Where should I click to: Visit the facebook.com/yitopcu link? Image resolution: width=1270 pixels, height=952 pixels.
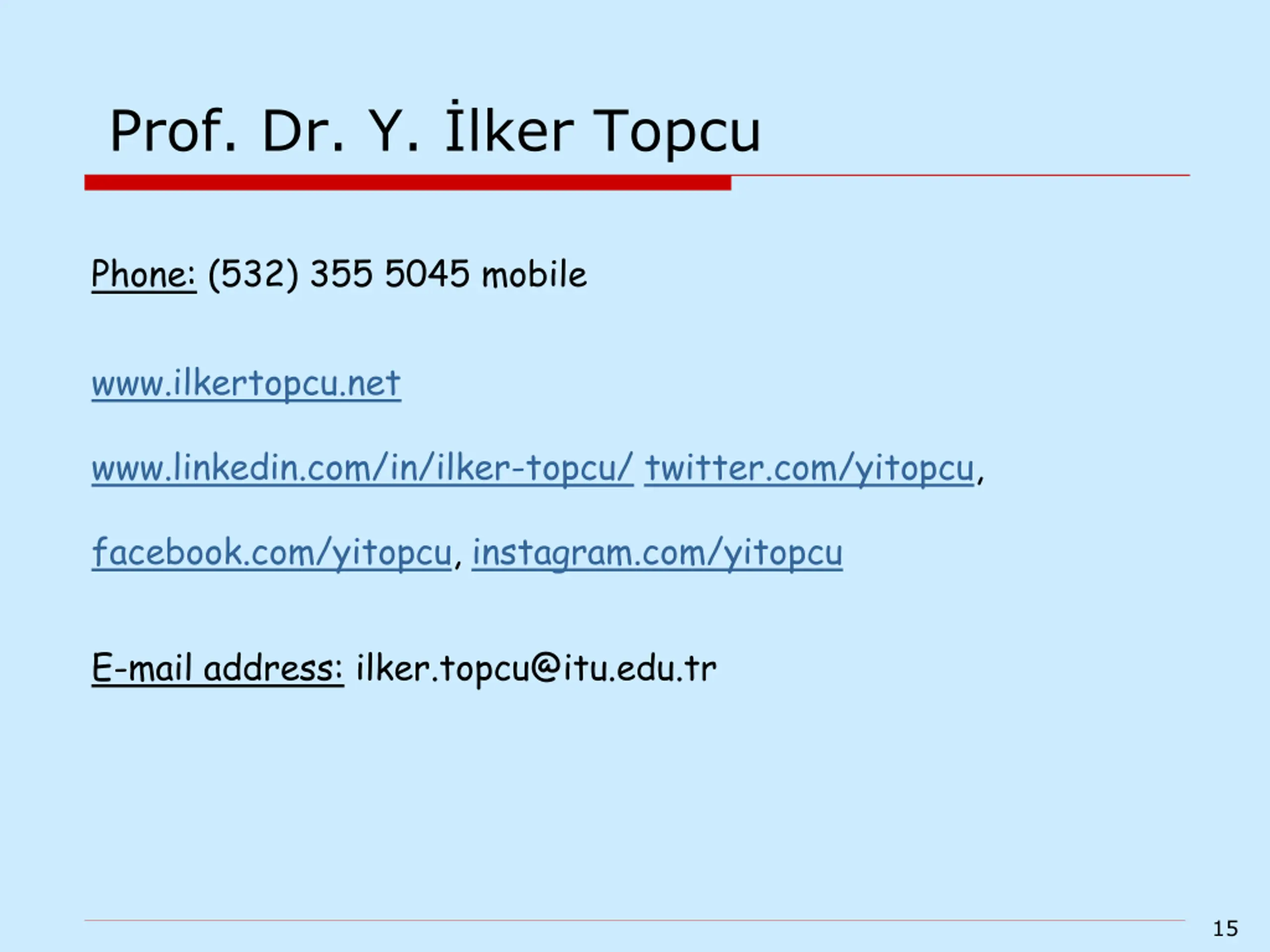(271, 553)
